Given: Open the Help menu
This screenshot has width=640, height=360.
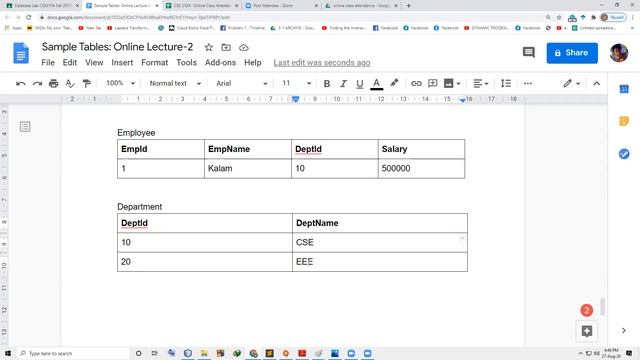Looking at the screenshot, I should pyautogui.click(x=253, y=62).
